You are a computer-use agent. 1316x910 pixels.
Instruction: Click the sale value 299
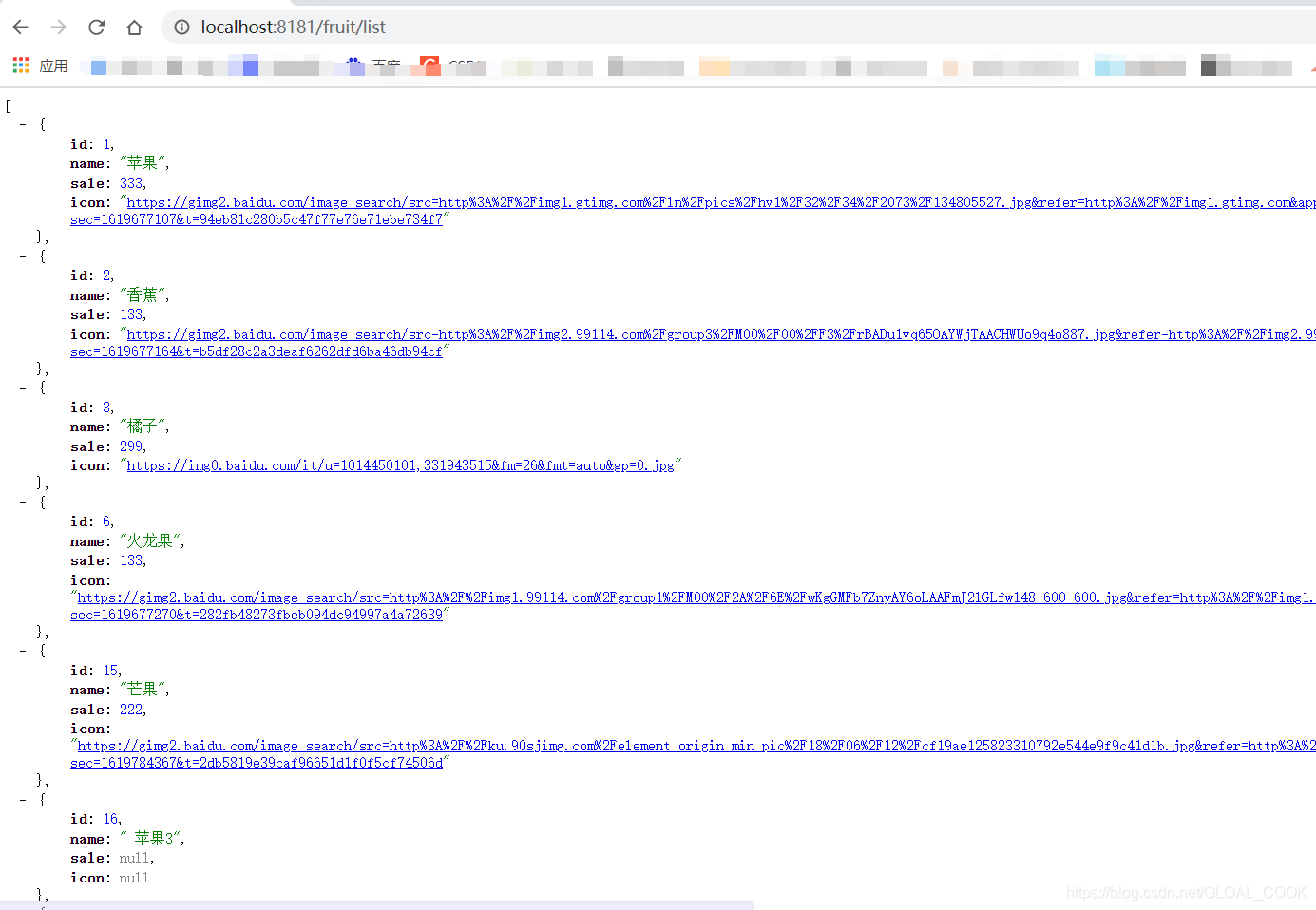pos(131,446)
